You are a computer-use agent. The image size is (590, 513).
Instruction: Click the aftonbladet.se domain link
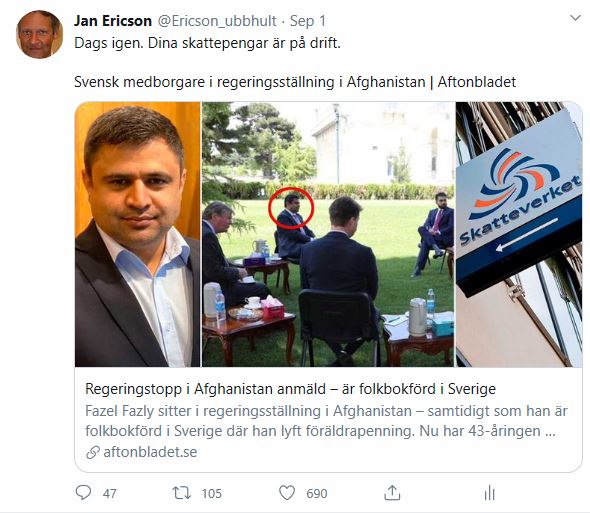[x=150, y=452]
